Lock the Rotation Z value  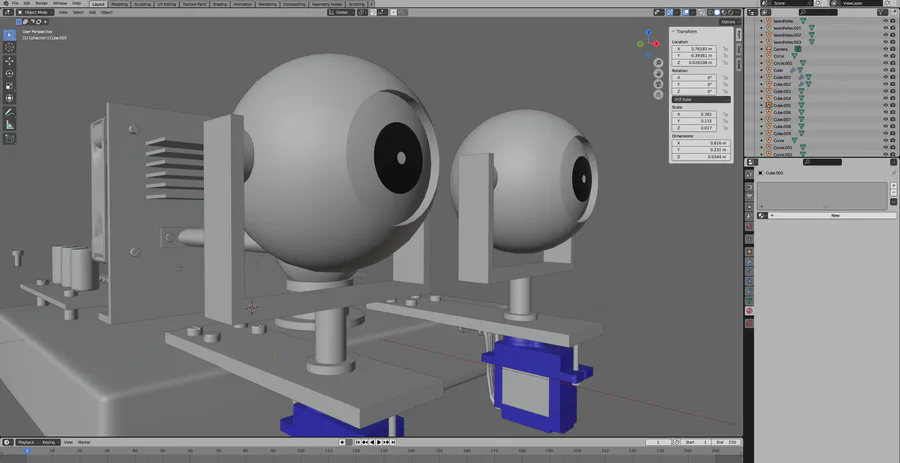(x=726, y=92)
